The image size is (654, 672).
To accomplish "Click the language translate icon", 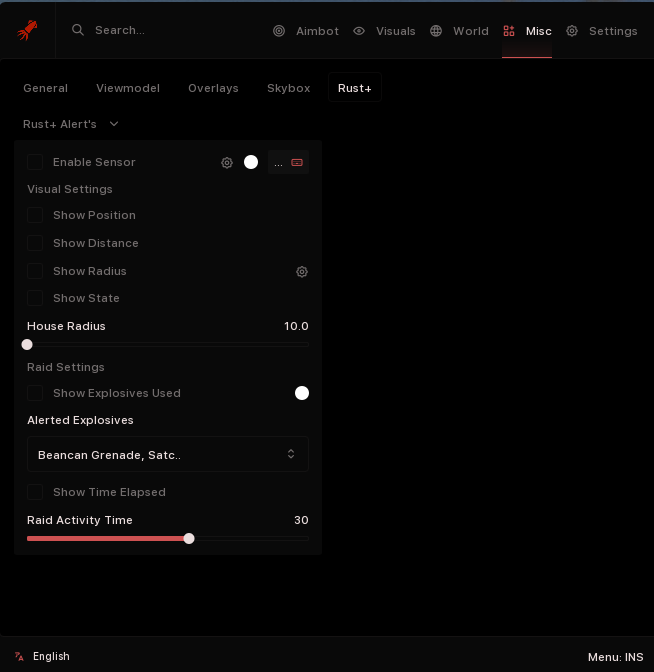I will coord(19,656).
